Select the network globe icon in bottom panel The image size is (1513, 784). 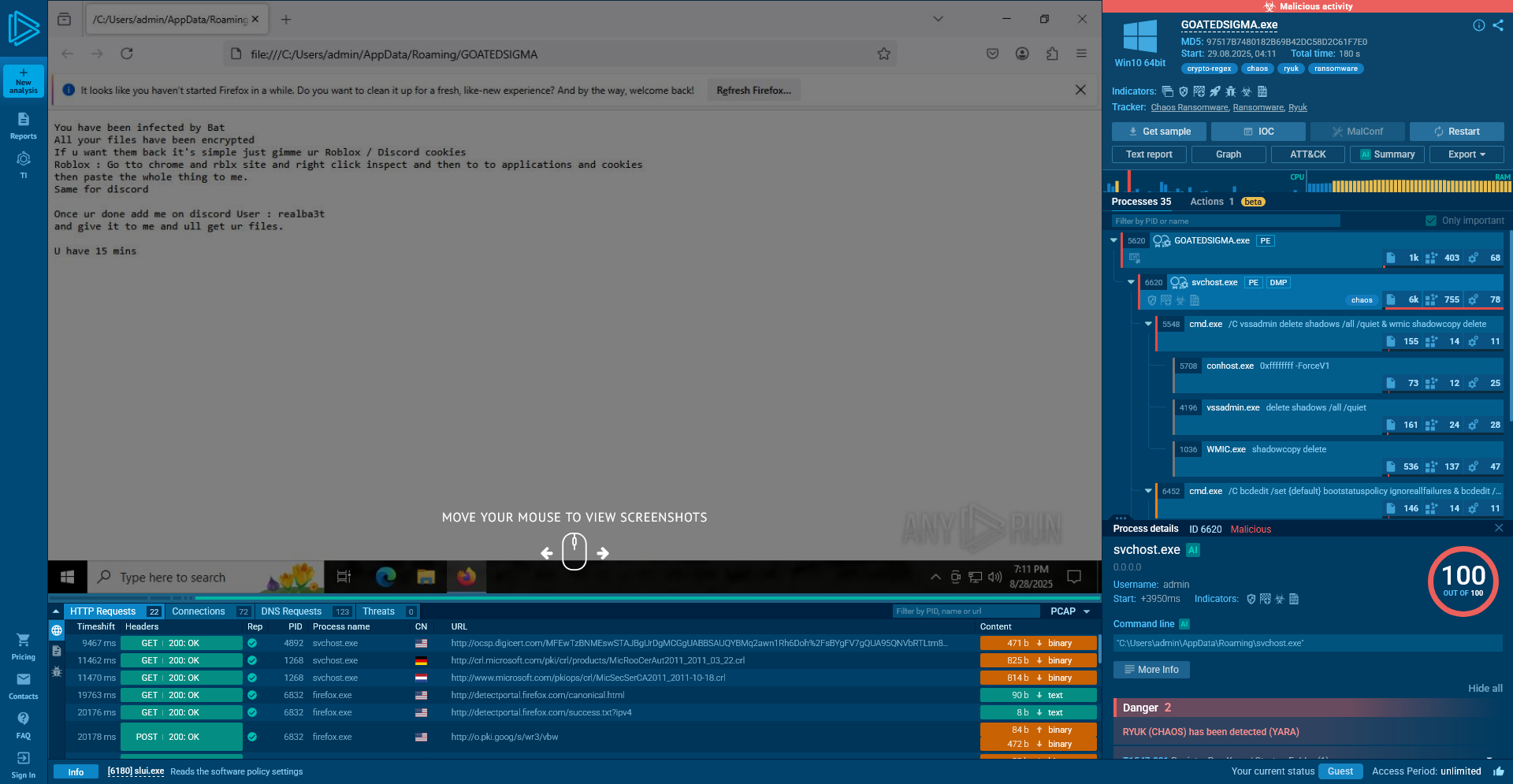click(57, 630)
